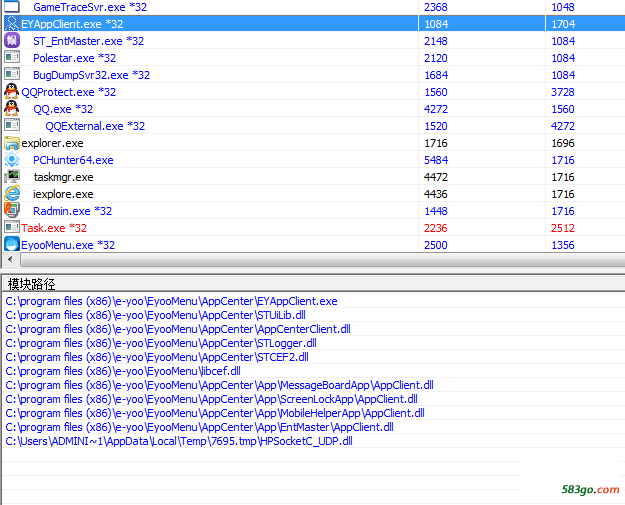Click the 模块路径 column header
625x505 pixels.
[x=314, y=284]
